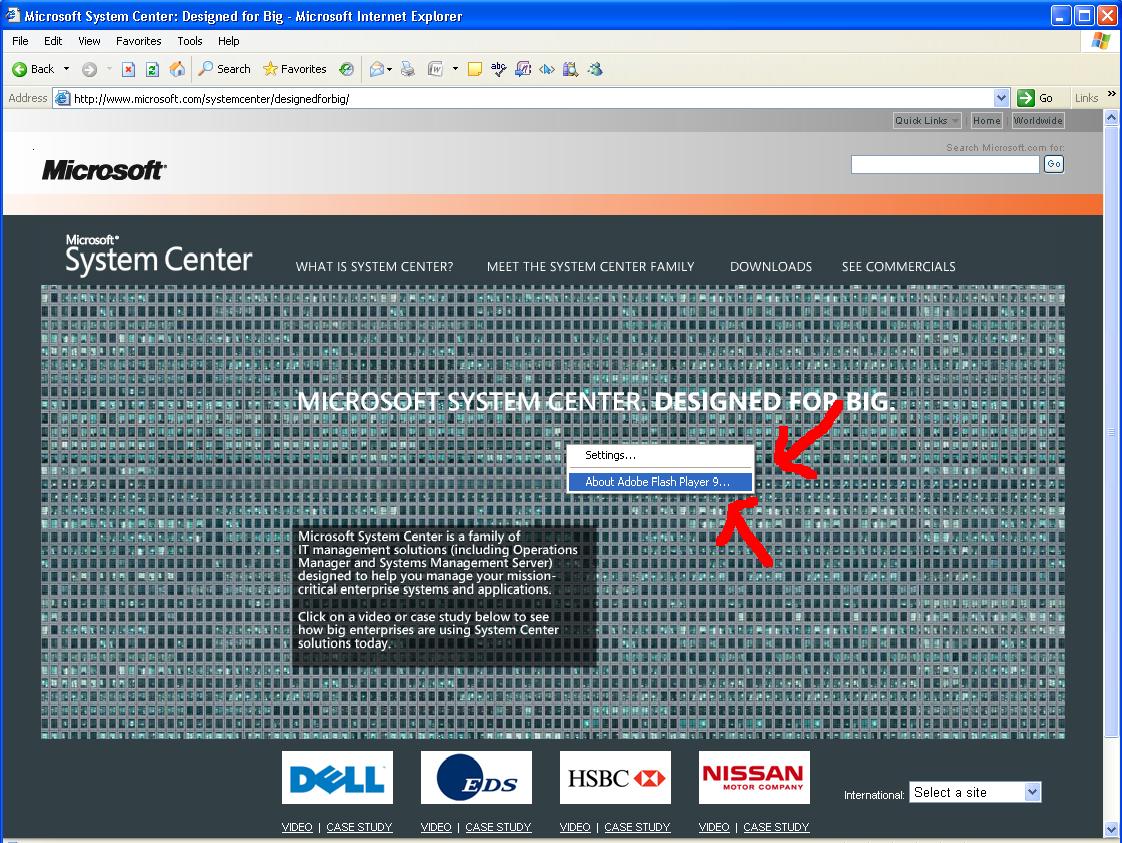Go to the browser Home page icon

177,69
